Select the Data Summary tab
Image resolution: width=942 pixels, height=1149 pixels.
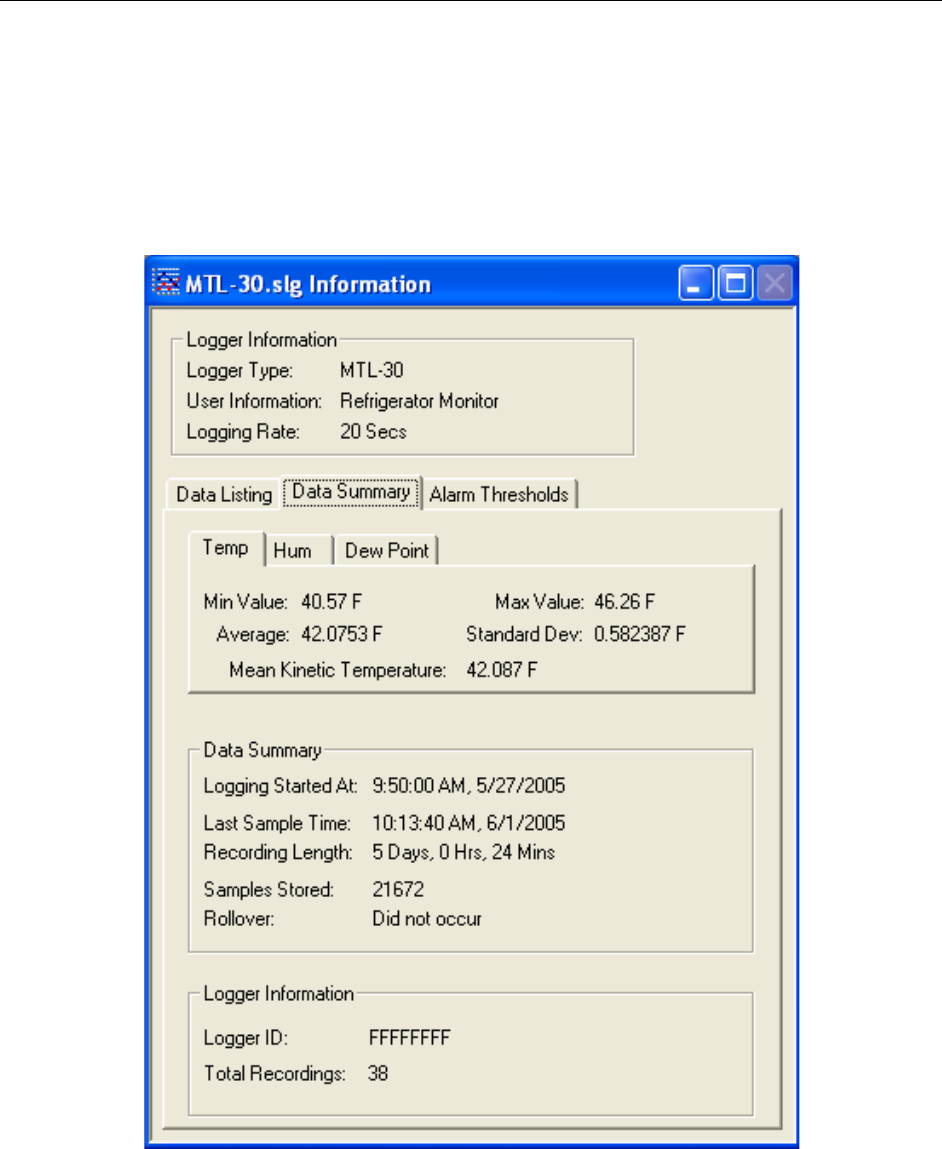pos(352,492)
